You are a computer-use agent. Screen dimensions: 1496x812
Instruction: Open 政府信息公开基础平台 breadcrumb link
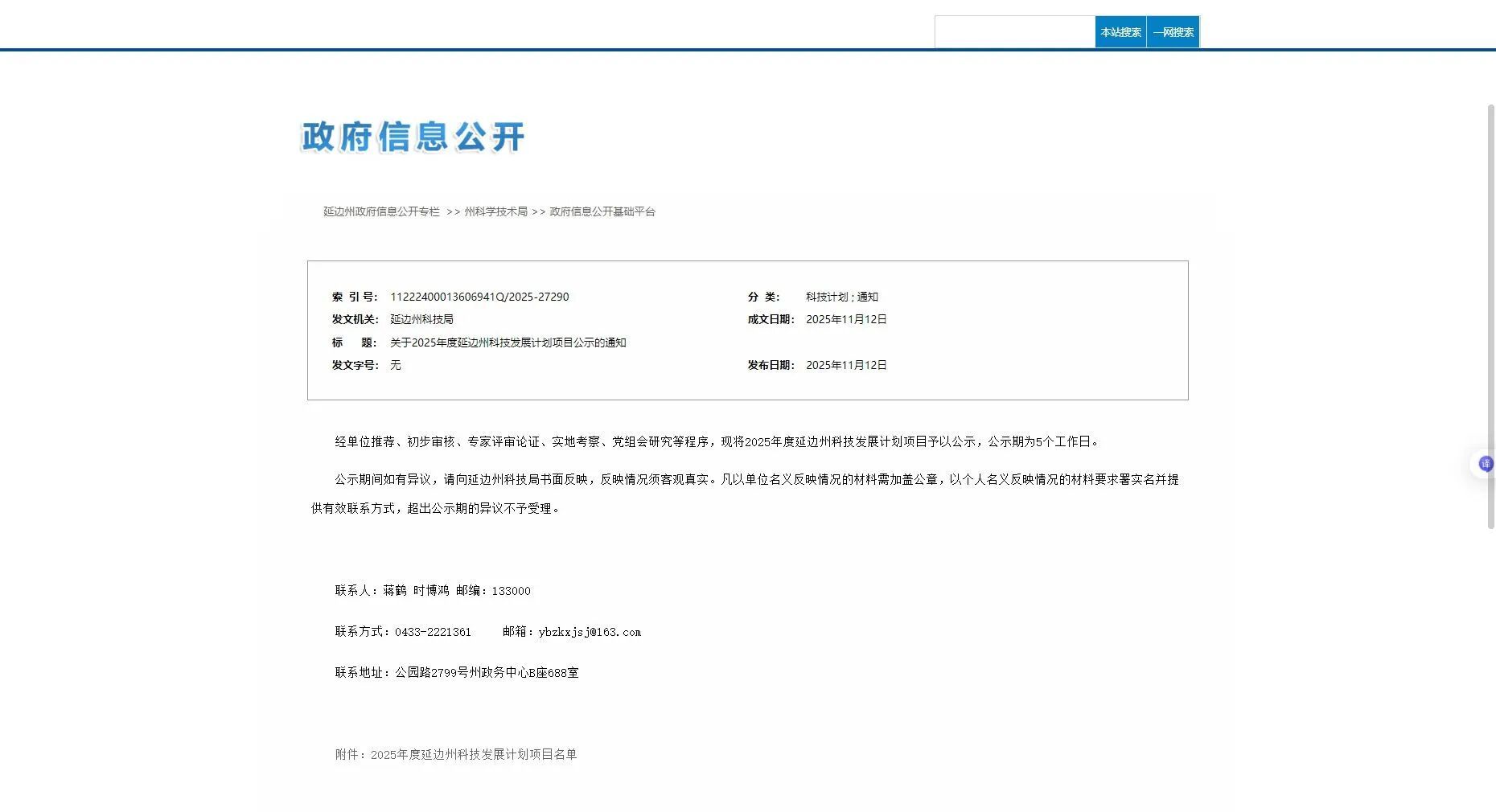click(x=602, y=211)
